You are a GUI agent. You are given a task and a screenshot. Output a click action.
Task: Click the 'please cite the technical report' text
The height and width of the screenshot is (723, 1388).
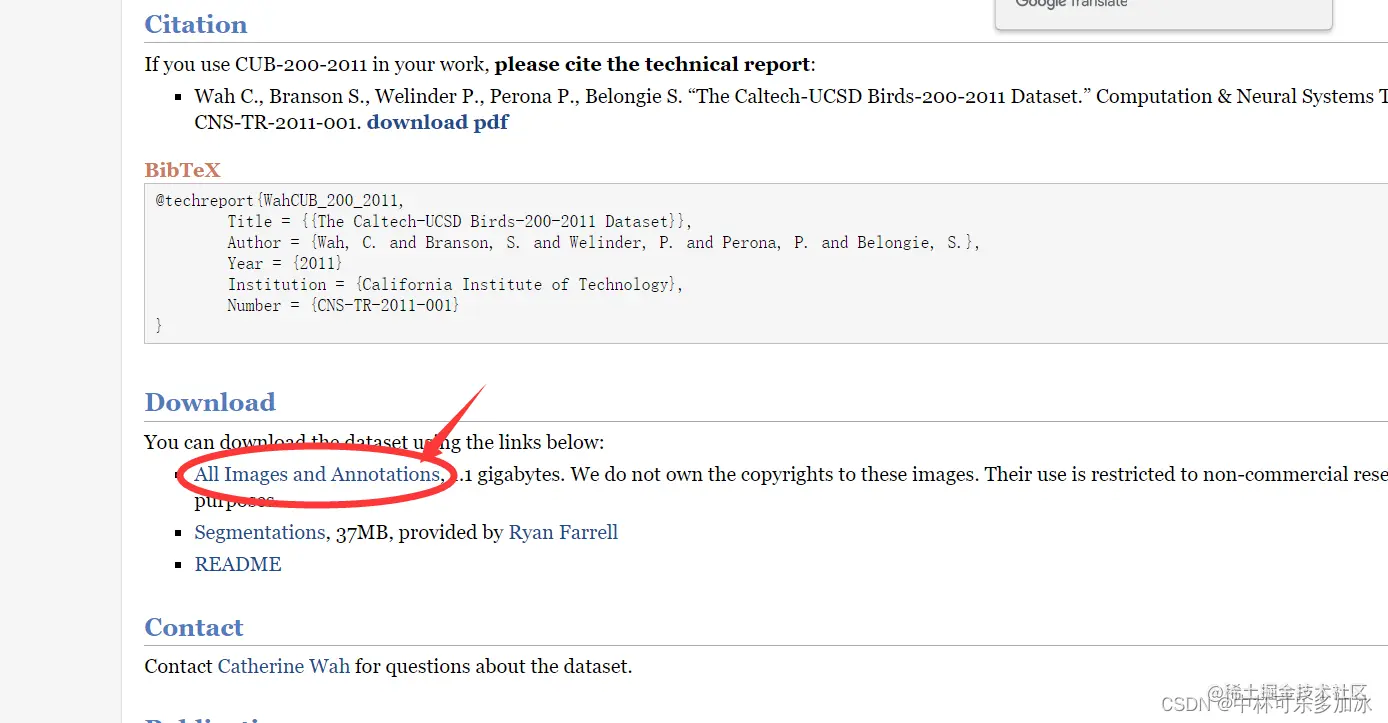[652, 65]
